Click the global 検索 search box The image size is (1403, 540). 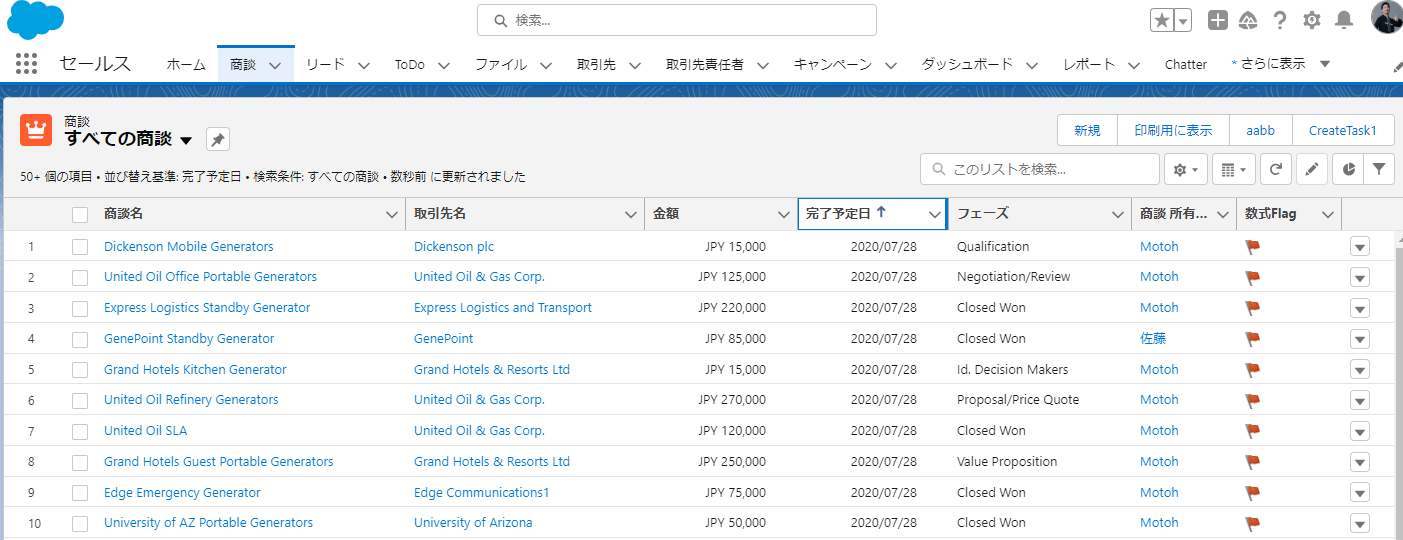click(x=677, y=20)
